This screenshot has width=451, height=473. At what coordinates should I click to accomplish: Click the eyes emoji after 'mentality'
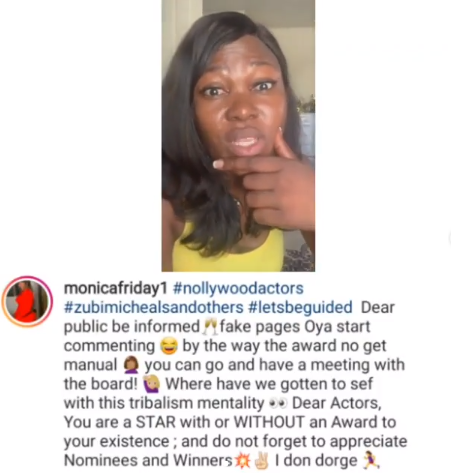(278, 403)
